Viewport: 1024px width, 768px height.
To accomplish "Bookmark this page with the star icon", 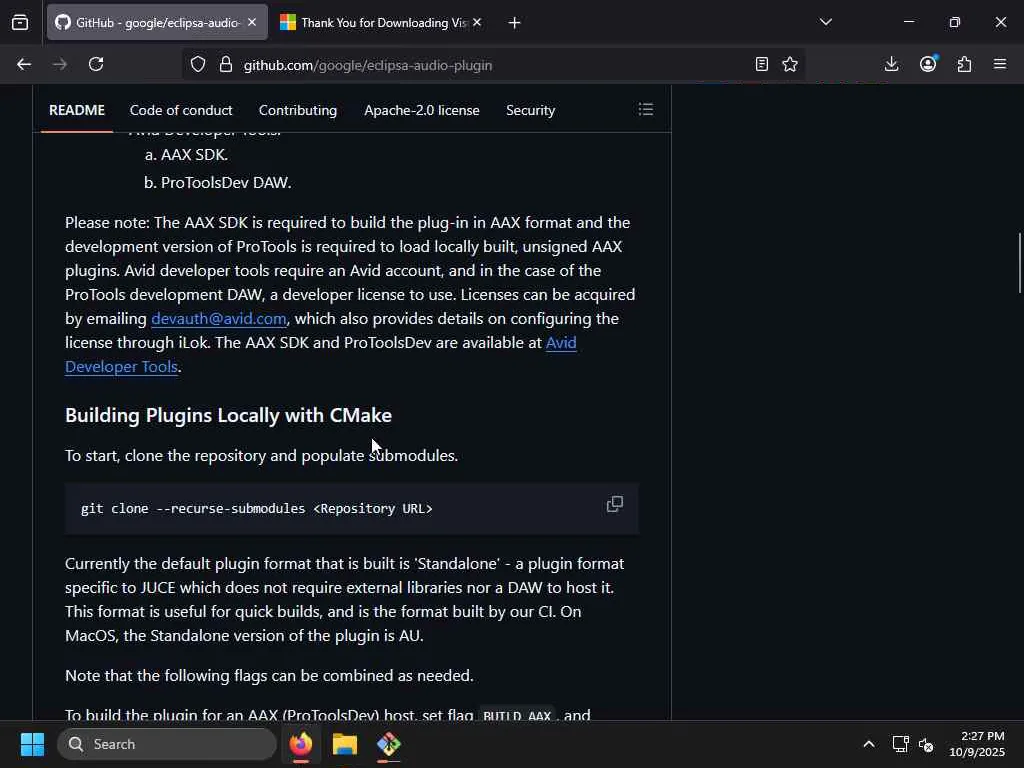I will click(x=790, y=65).
